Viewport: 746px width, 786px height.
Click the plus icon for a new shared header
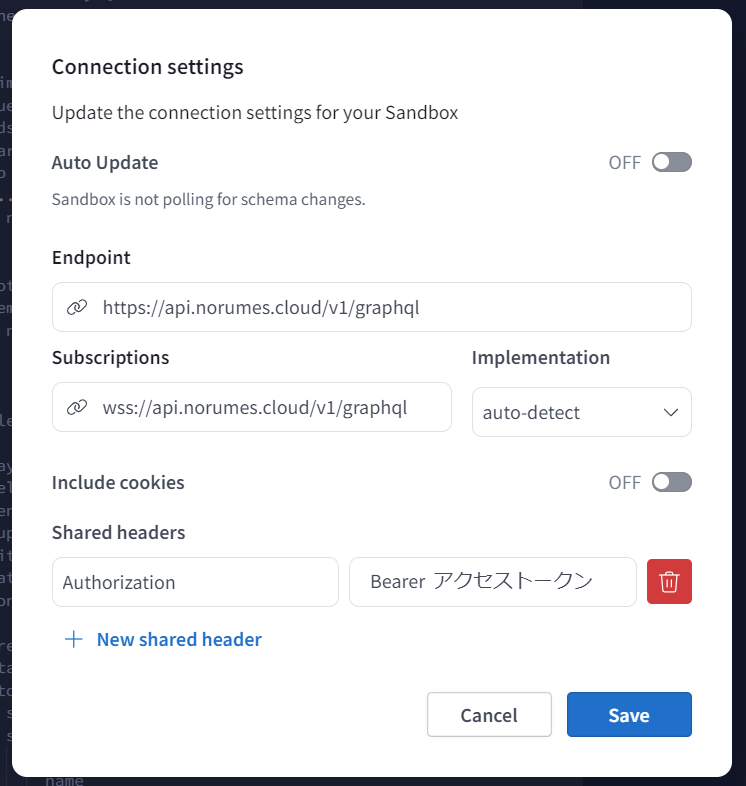coord(73,639)
